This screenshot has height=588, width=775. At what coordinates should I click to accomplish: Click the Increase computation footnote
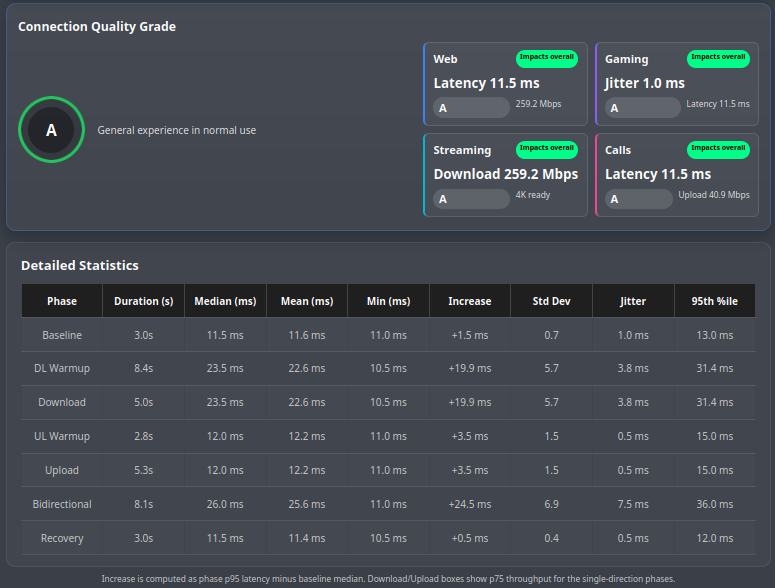(388, 579)
